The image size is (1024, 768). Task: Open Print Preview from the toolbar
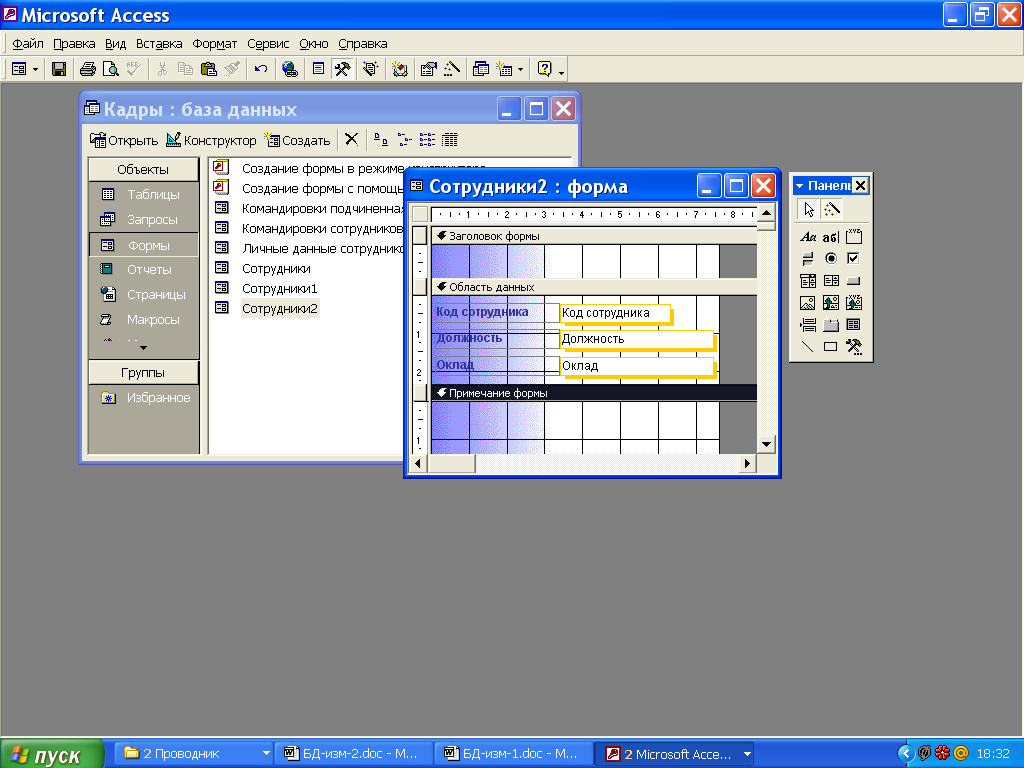coord(111,69)
